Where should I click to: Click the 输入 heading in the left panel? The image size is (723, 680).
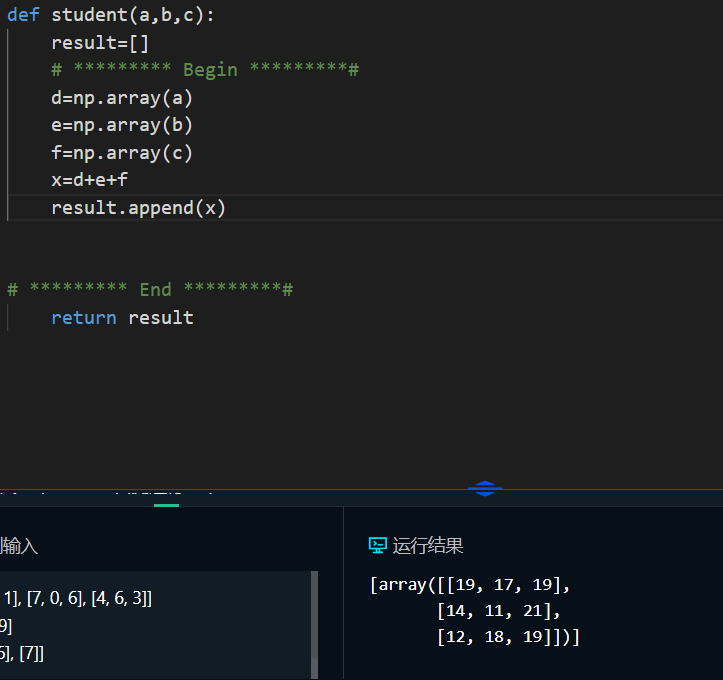18,546
